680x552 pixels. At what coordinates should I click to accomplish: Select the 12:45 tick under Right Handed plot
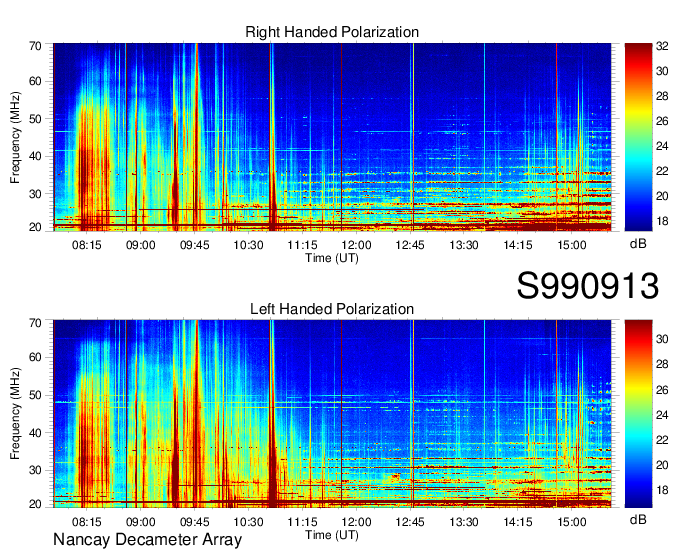click(x=410, y=245)
